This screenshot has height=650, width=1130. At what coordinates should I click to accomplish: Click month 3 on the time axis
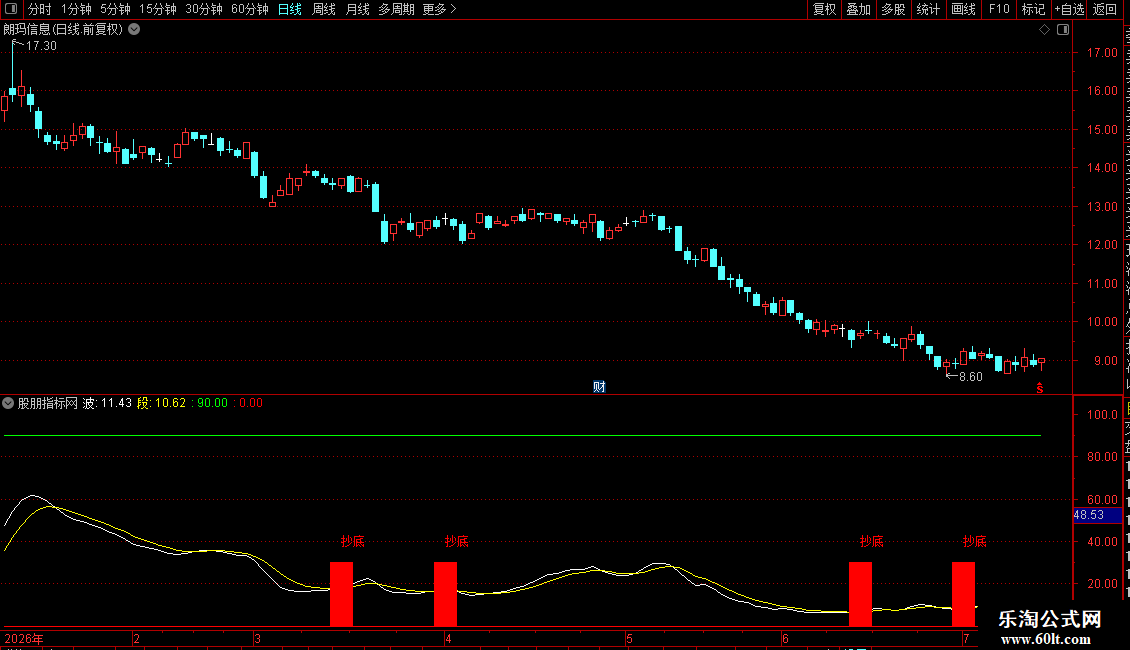click(257, 639)
